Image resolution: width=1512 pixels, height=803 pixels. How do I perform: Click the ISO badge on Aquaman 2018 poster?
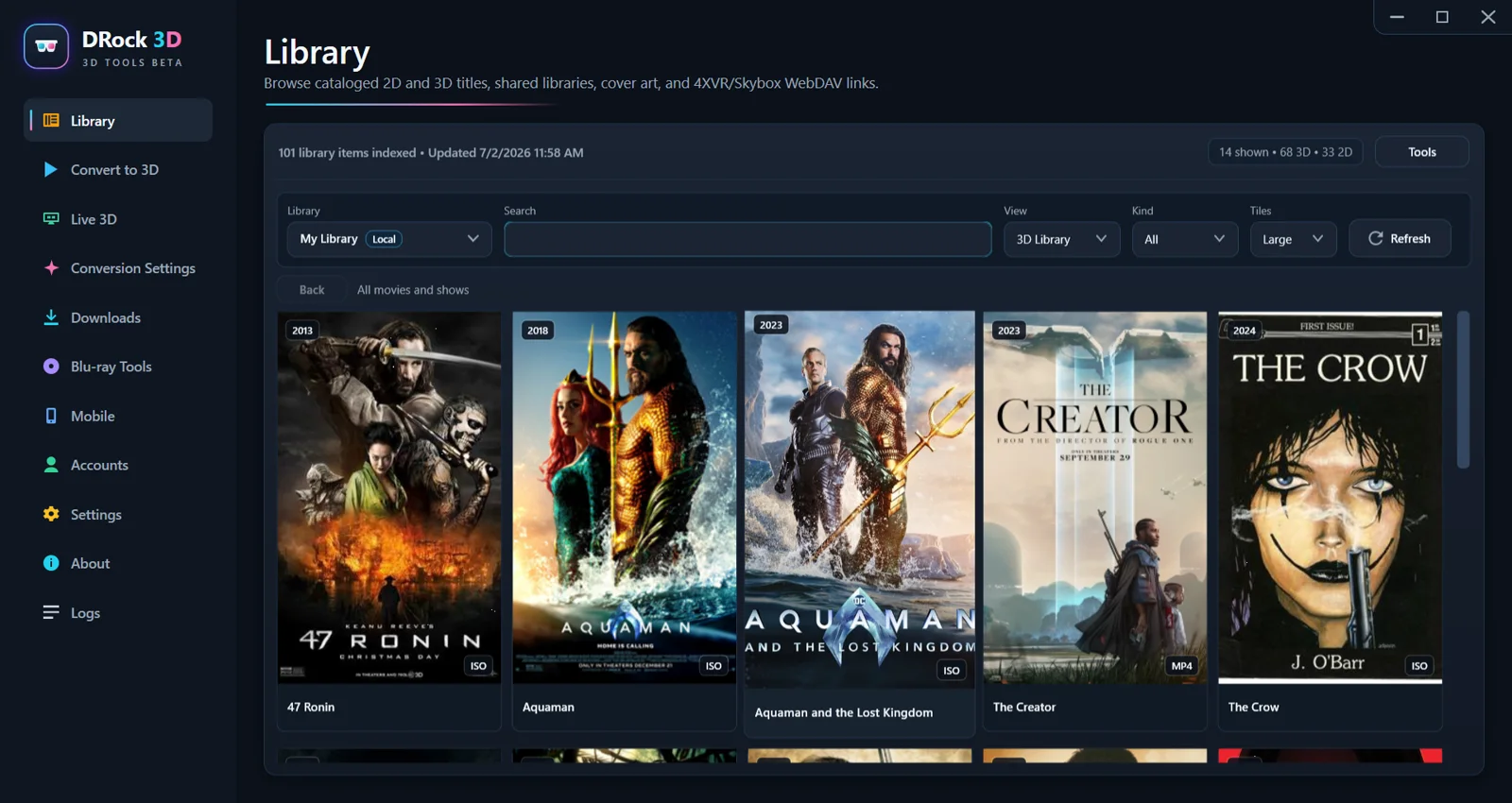click(713, 666)
